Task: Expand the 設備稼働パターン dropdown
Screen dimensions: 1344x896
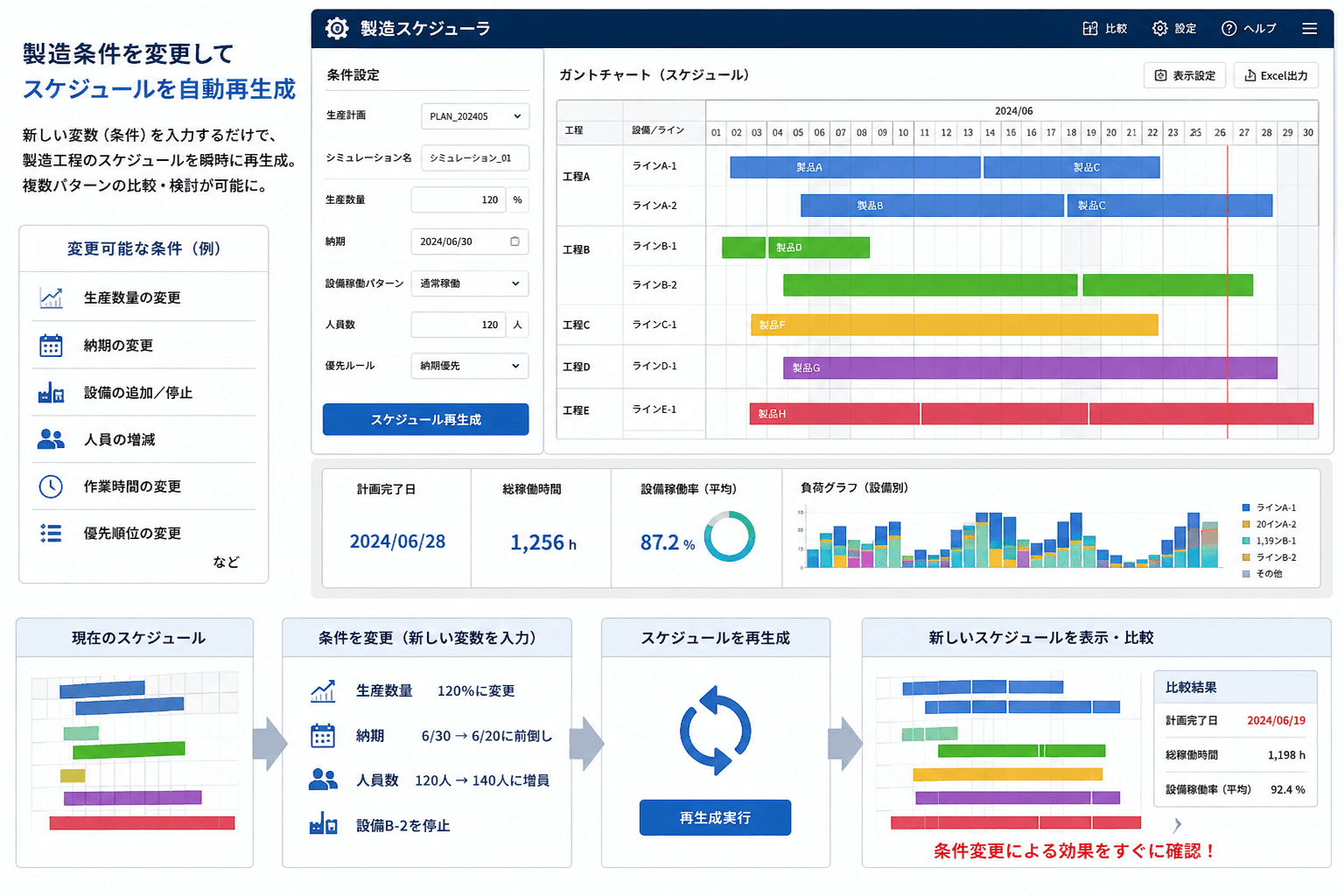Action: (470, 283)
